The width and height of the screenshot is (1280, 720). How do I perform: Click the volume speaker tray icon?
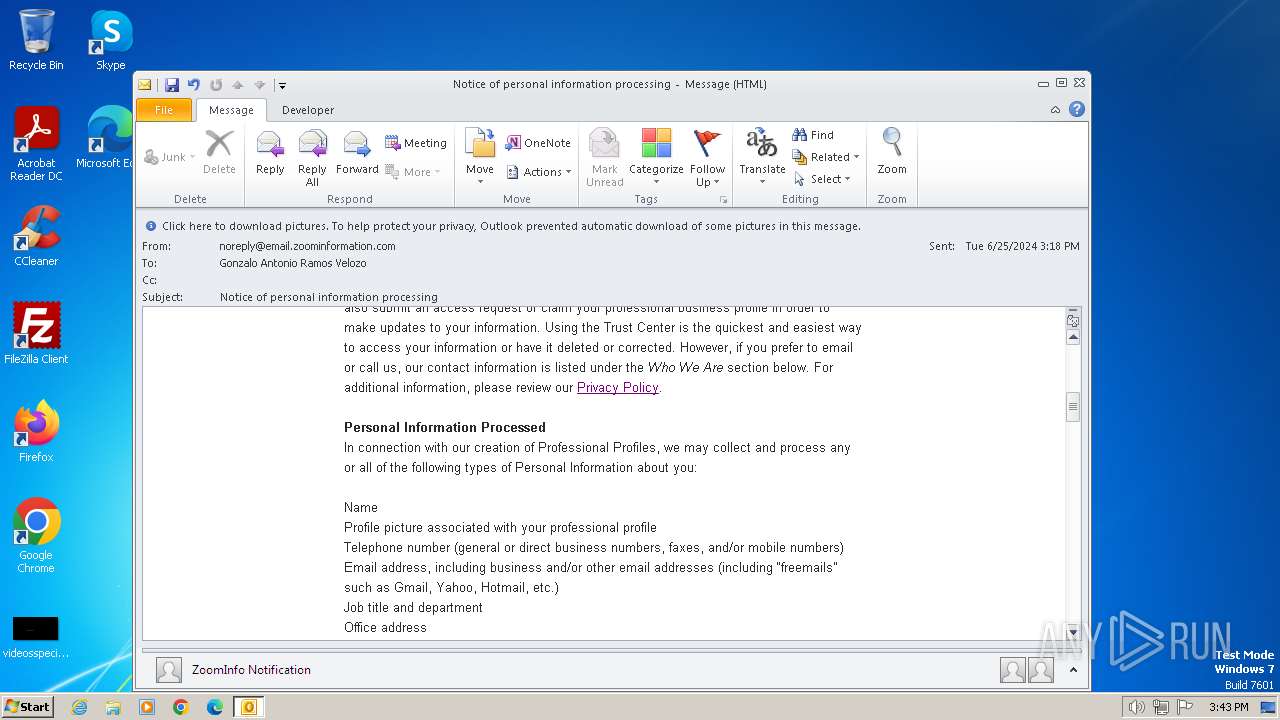[x=1136, y=707]
